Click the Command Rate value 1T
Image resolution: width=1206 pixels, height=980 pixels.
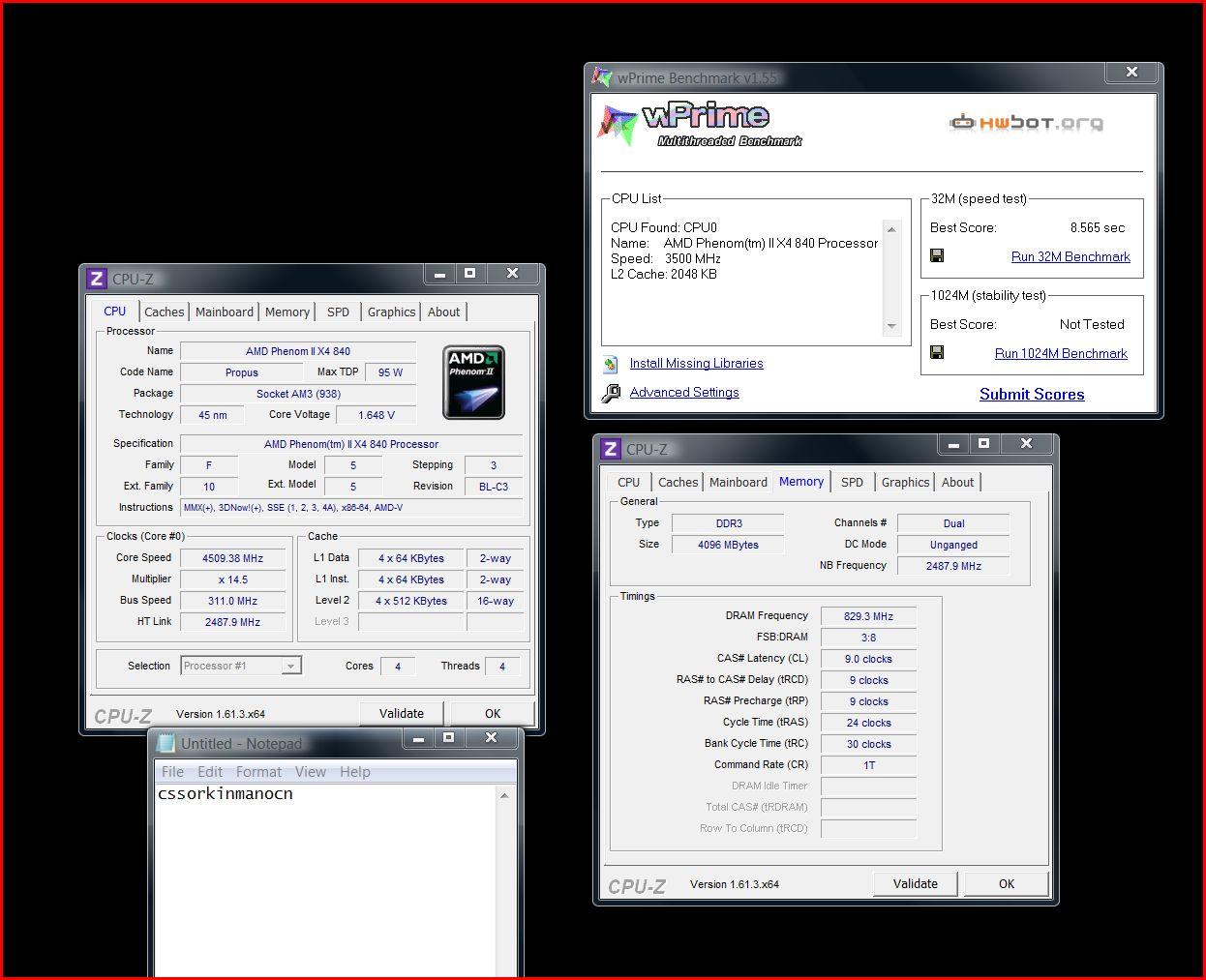868,765
